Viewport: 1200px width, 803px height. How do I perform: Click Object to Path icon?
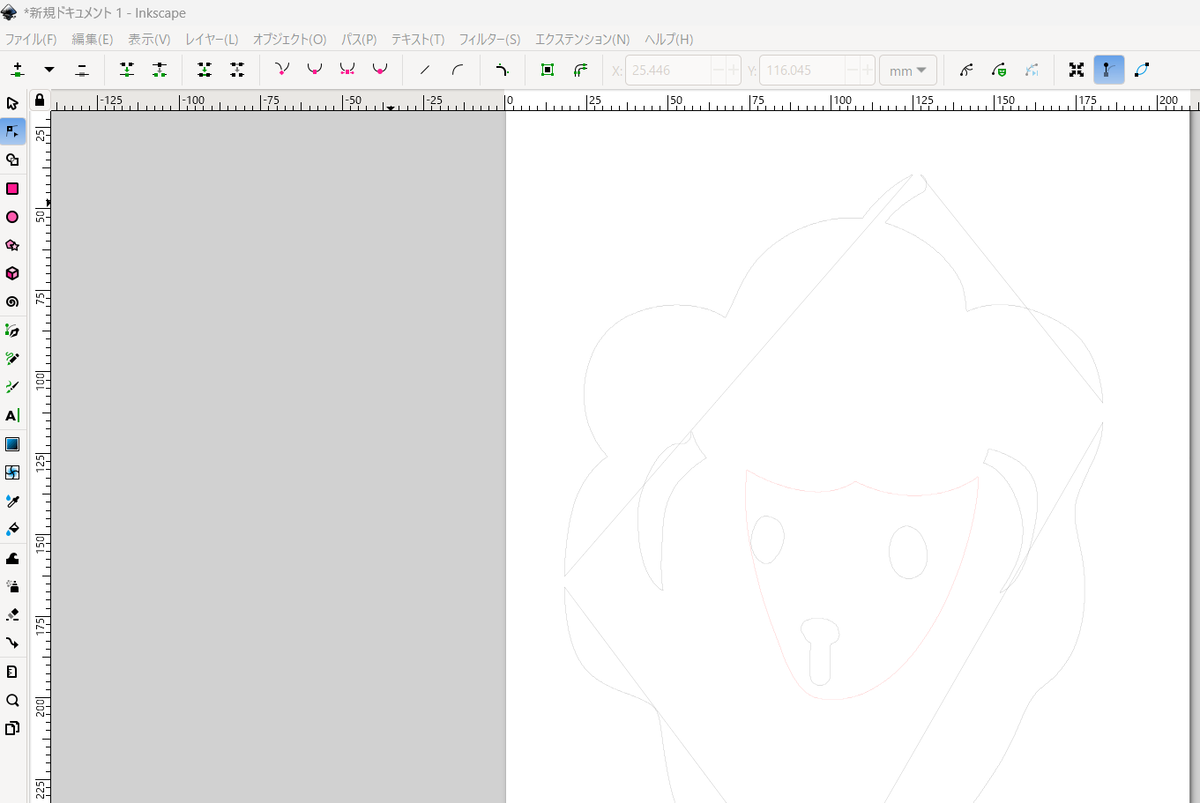point(547,70)
